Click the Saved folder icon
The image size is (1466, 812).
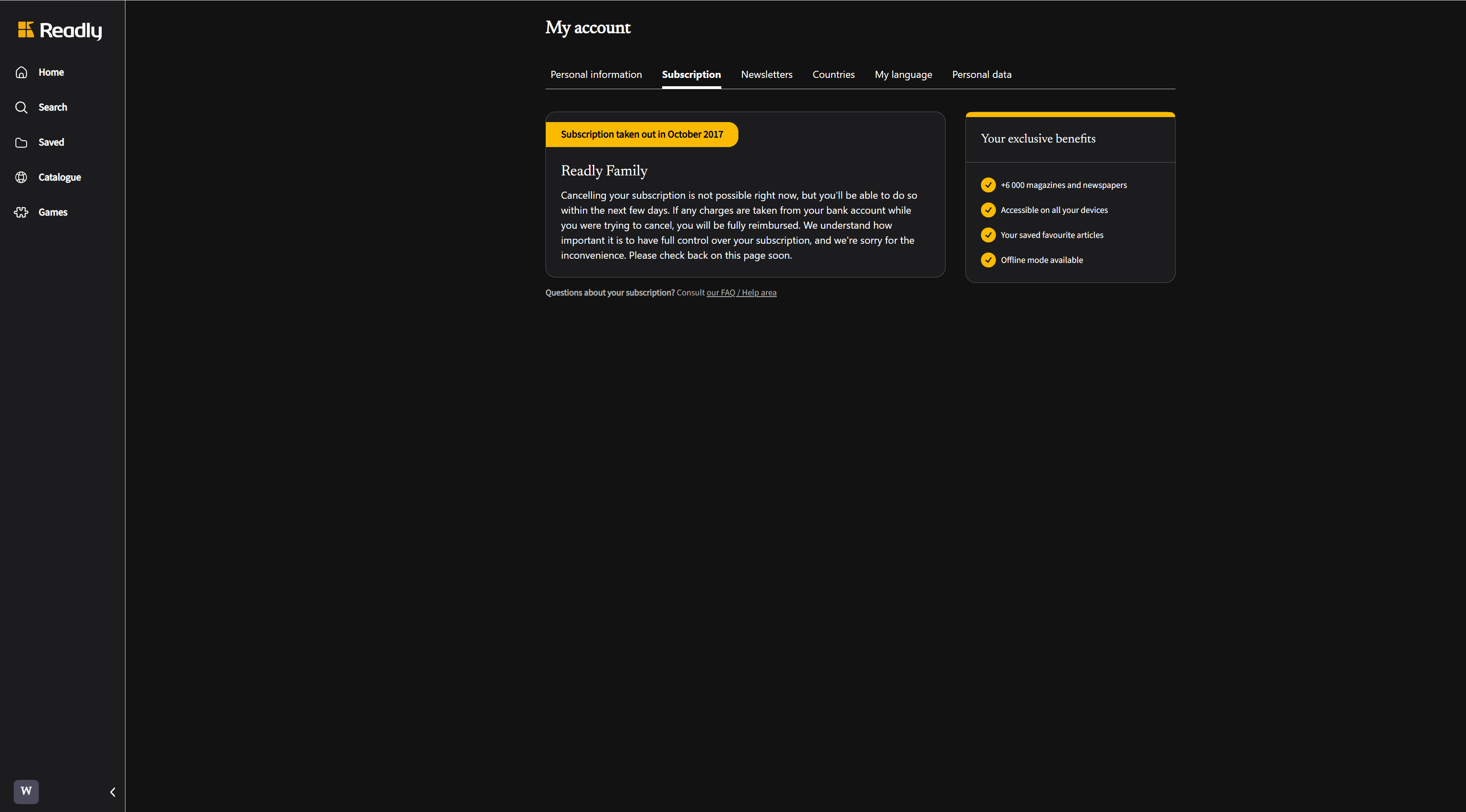click(x=22, y=142)
